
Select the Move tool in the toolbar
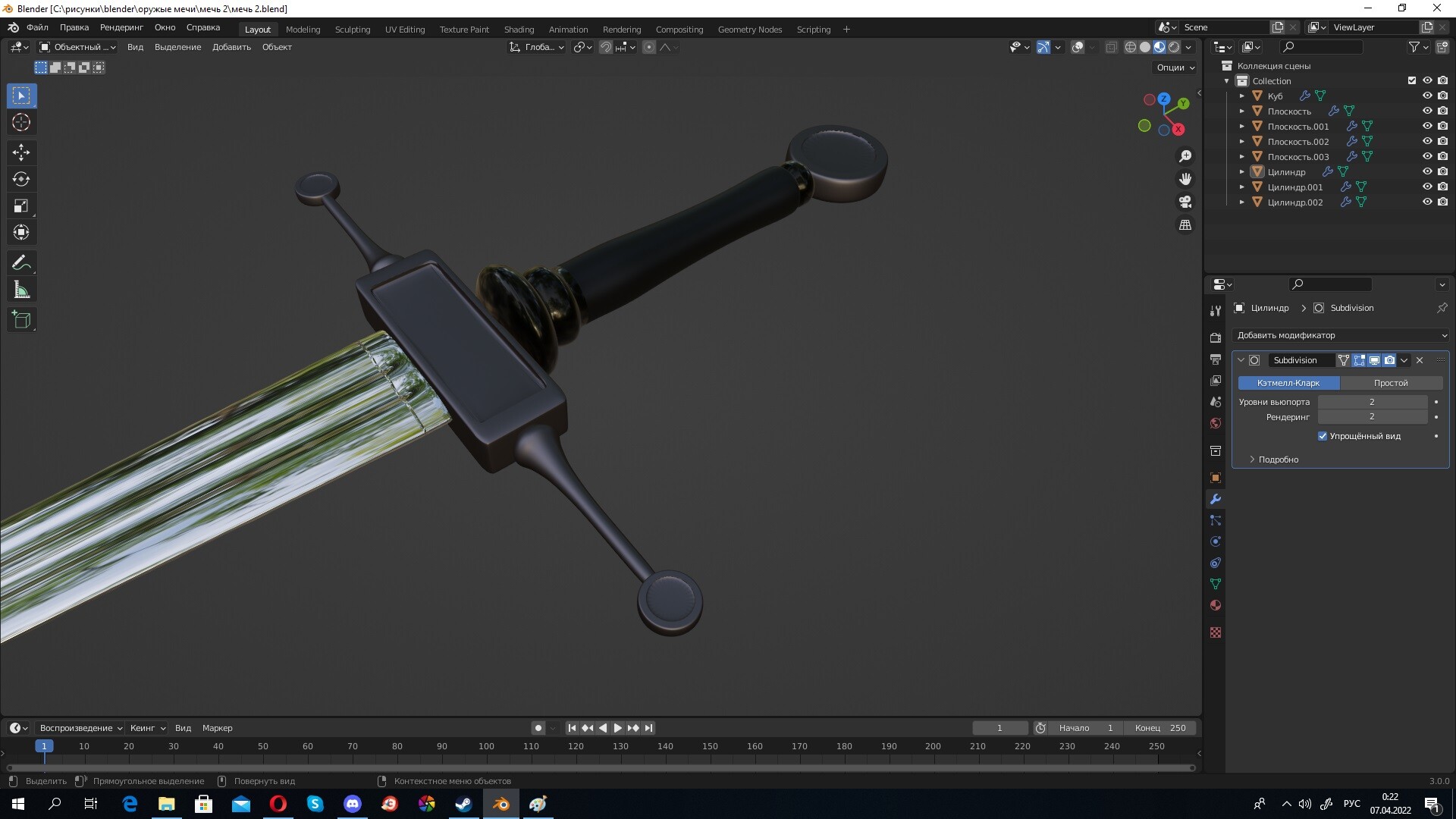(20, 152)
